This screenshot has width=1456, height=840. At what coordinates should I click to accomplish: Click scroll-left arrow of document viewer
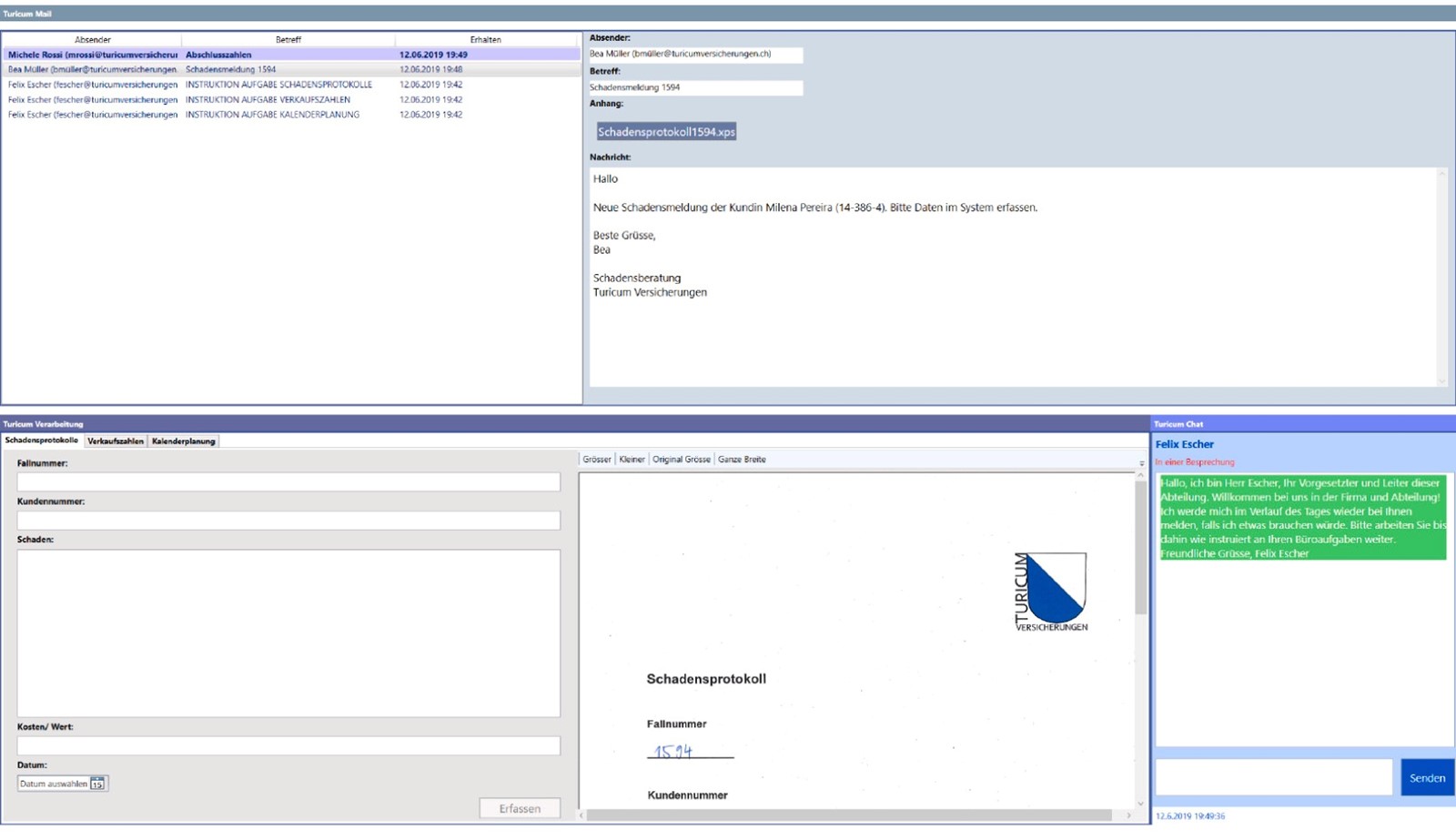coord(582,815)
